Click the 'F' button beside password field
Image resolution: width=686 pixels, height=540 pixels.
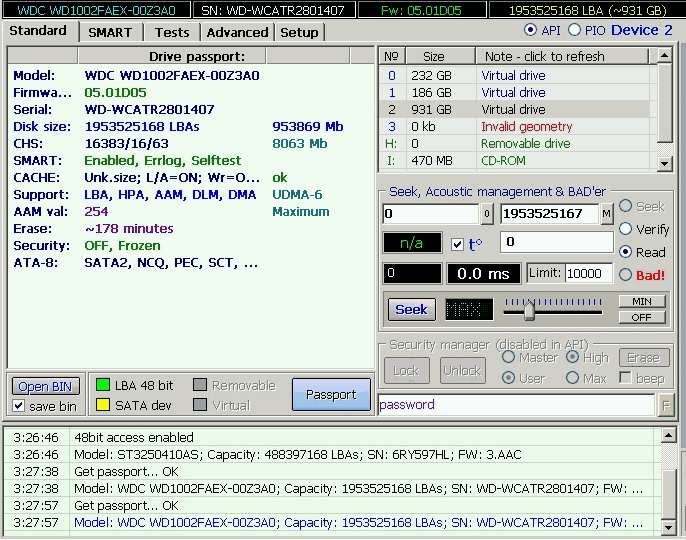(666, 405)
